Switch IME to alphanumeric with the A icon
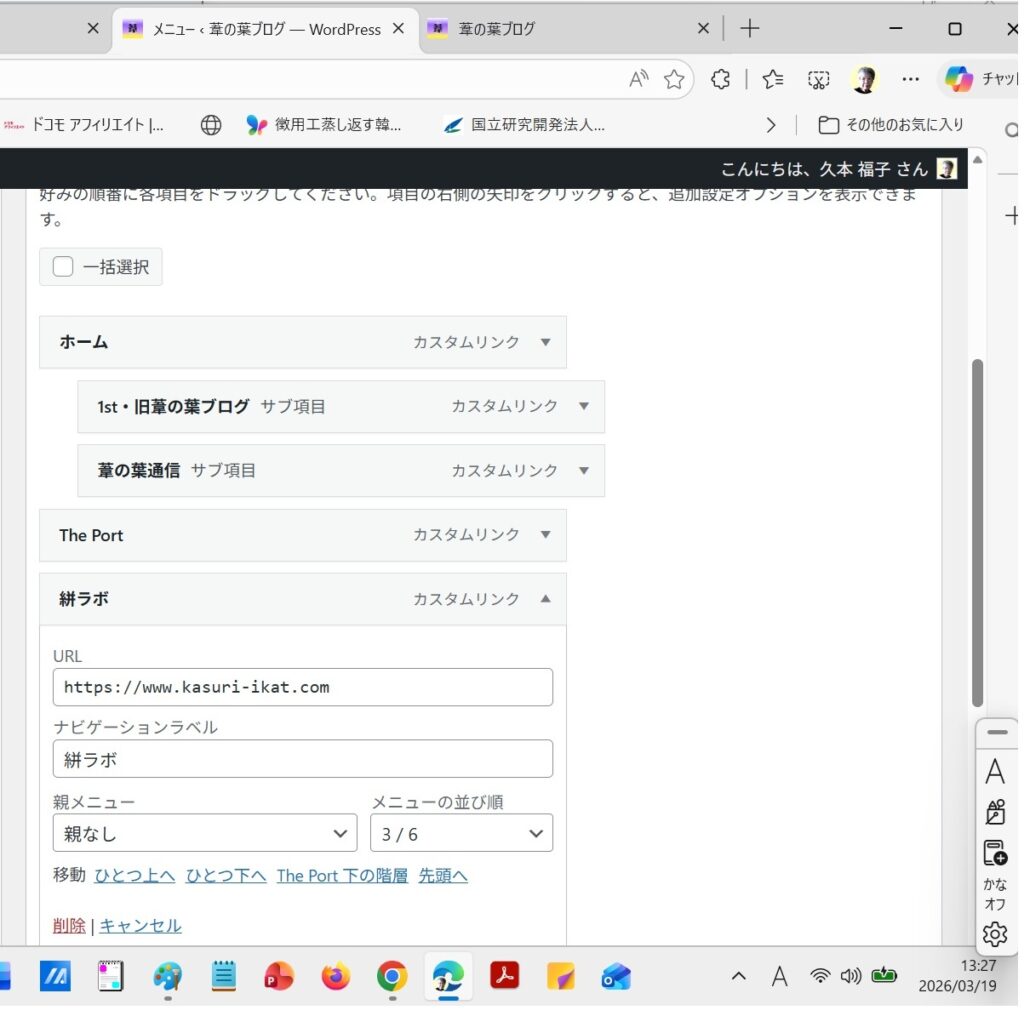The width and height of the screenshot is (1024, 1016). pos(995,771)
